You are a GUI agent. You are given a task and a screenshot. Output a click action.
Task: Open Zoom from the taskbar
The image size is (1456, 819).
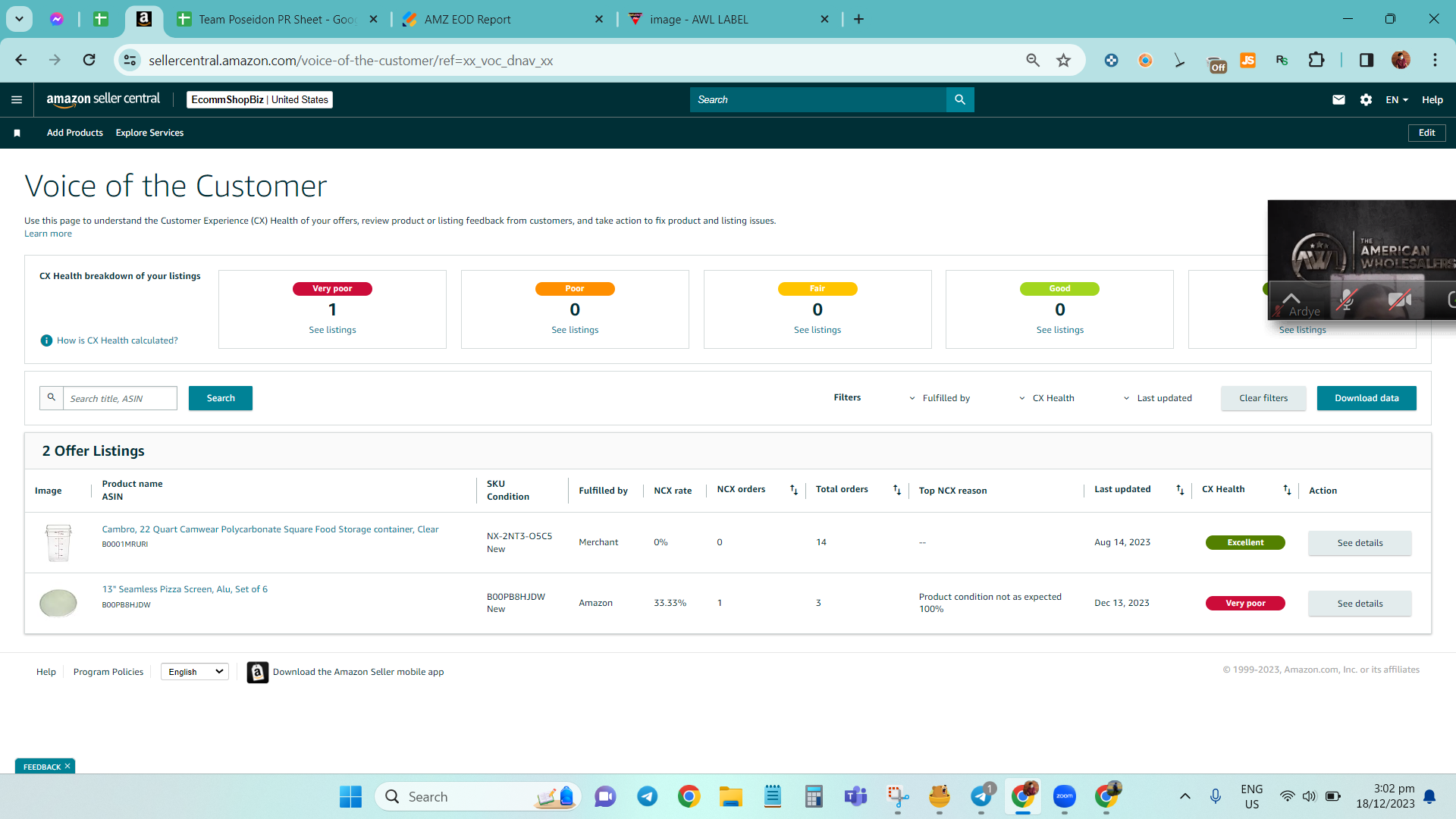tap(1064, 796)
